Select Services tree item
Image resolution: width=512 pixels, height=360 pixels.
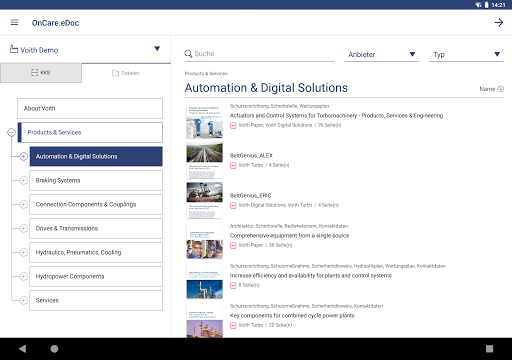point(96,300)
